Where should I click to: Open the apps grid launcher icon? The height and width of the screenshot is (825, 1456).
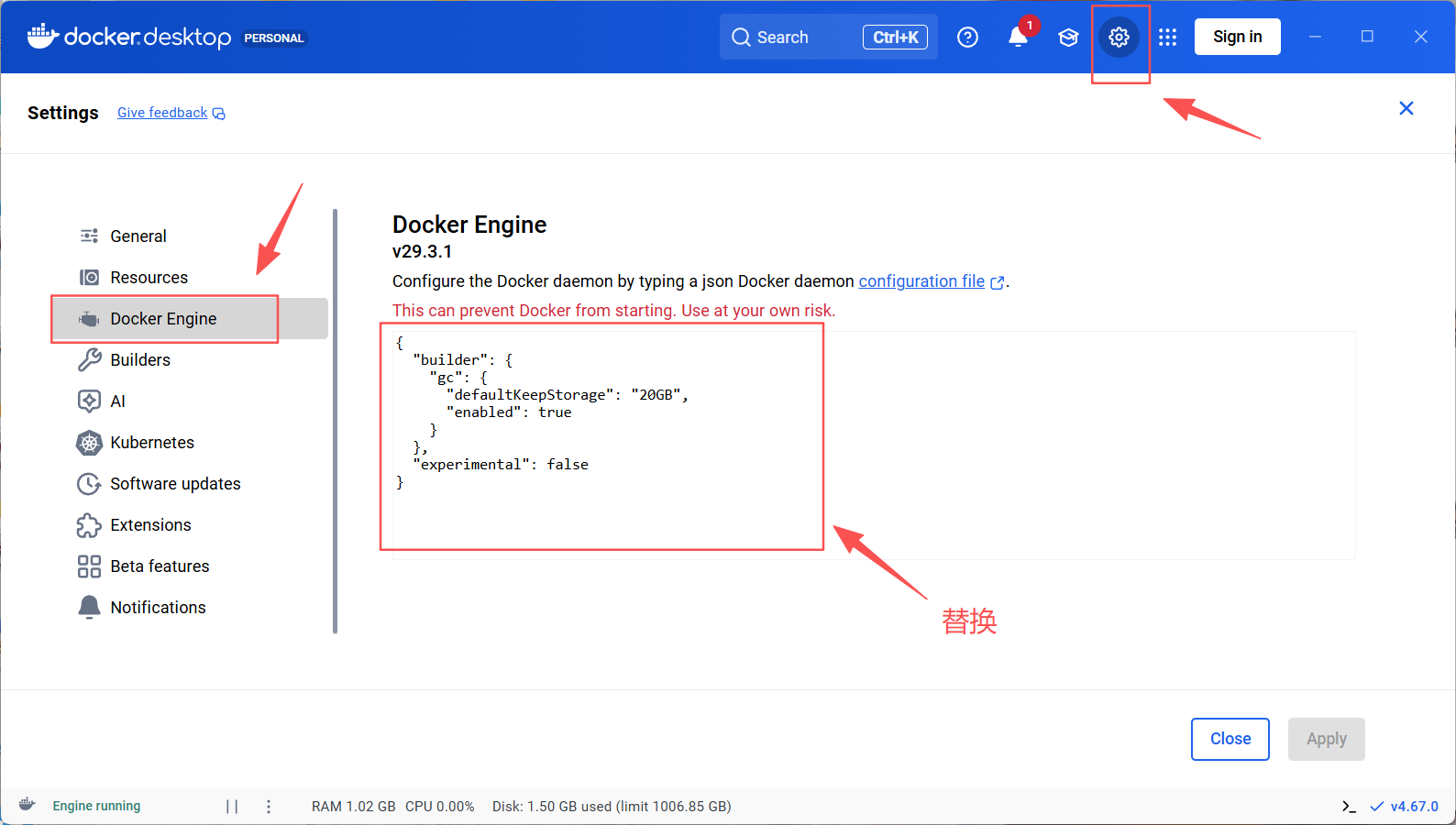pos(1167,37)
